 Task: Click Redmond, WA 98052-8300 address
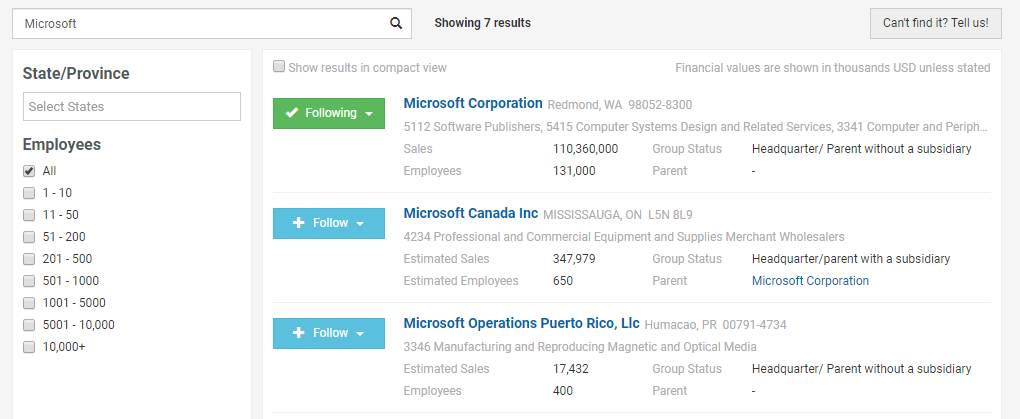pos(620,105)
